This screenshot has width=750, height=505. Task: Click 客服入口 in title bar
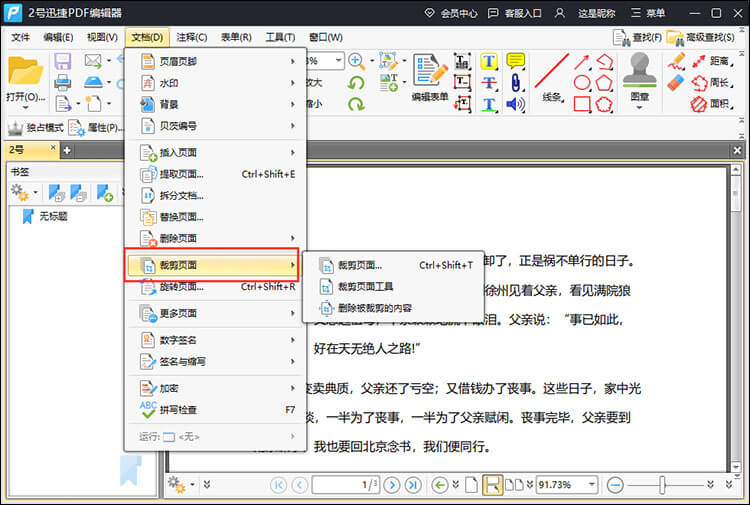pyautogui.click(x=514, y=13)
